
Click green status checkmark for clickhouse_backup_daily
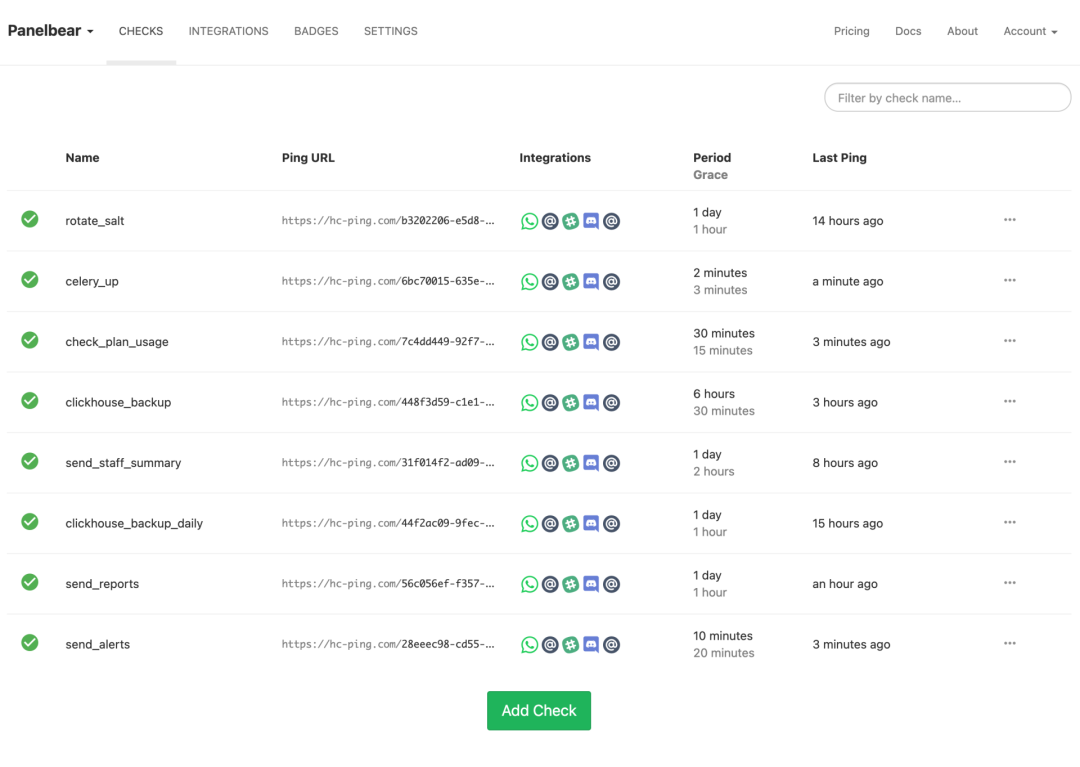[x=30, y=521]
